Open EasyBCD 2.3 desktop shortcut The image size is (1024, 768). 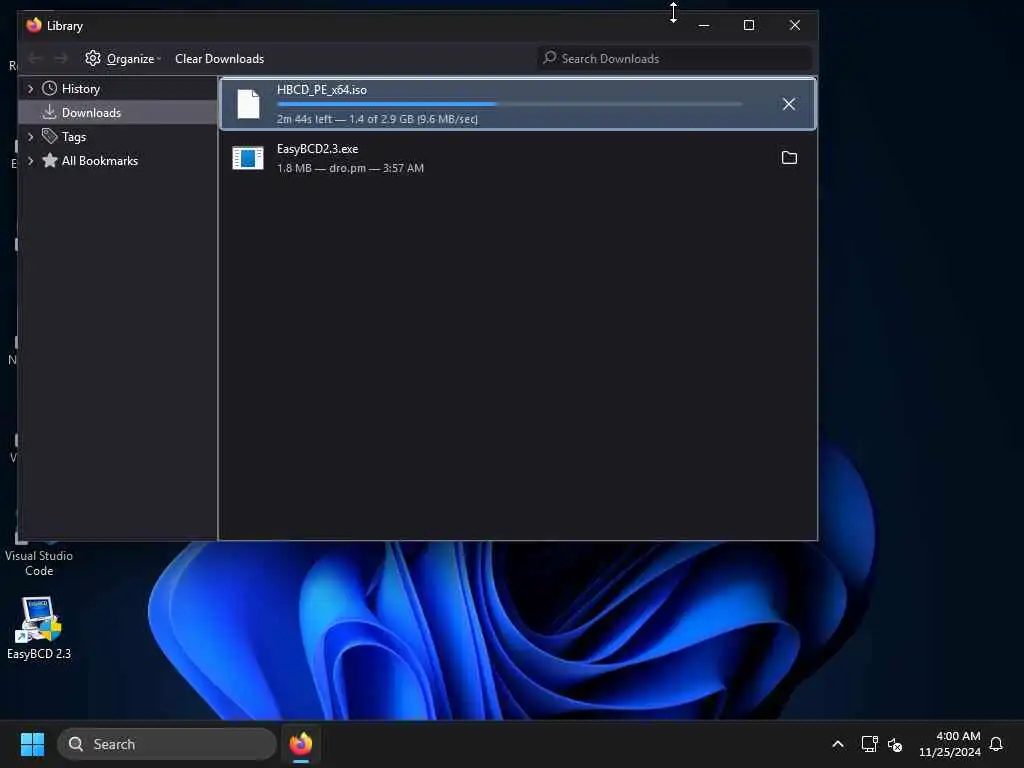coord(39,628)
